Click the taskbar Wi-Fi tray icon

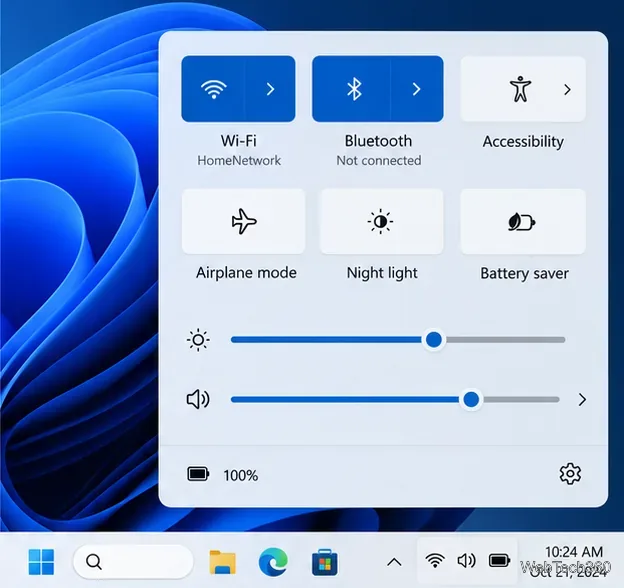(435, 561)
